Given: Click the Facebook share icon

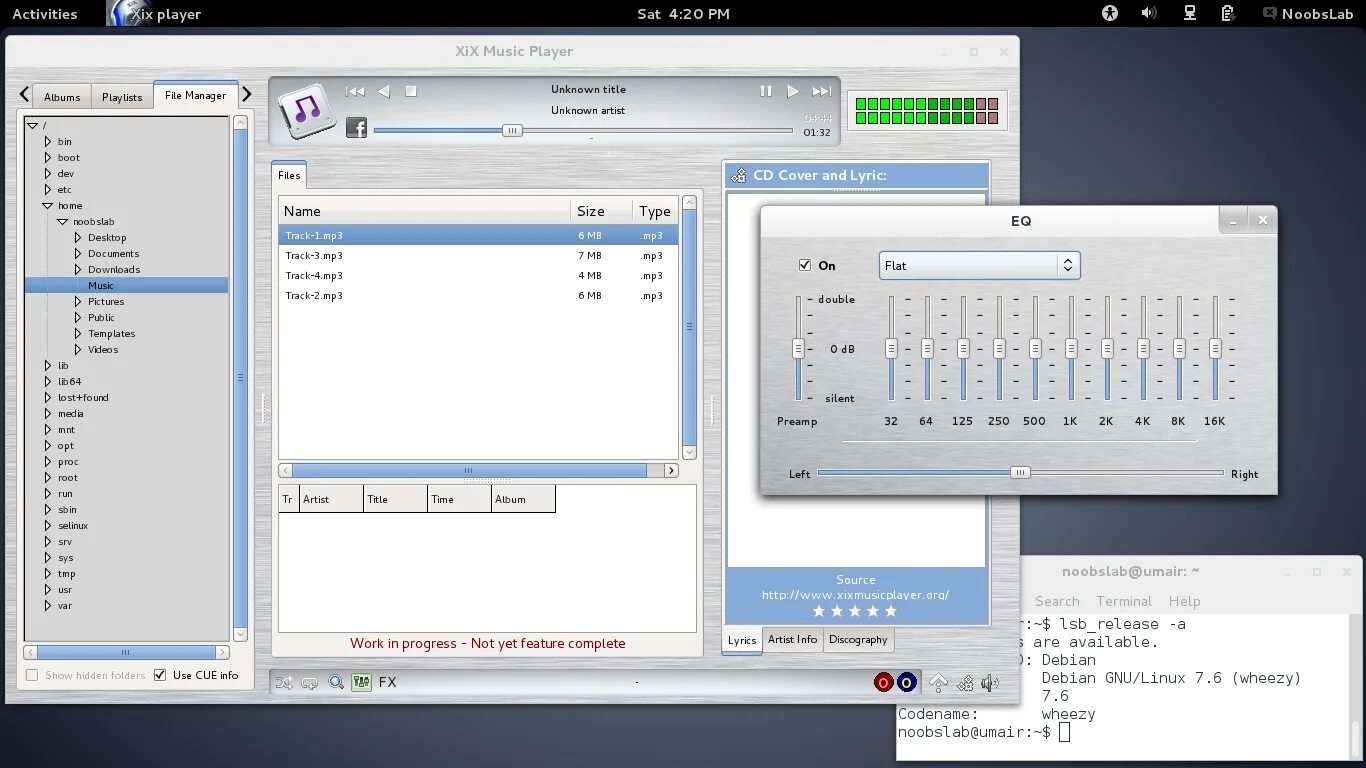Looking at the screenshot, I should click(x=356, y=127).
